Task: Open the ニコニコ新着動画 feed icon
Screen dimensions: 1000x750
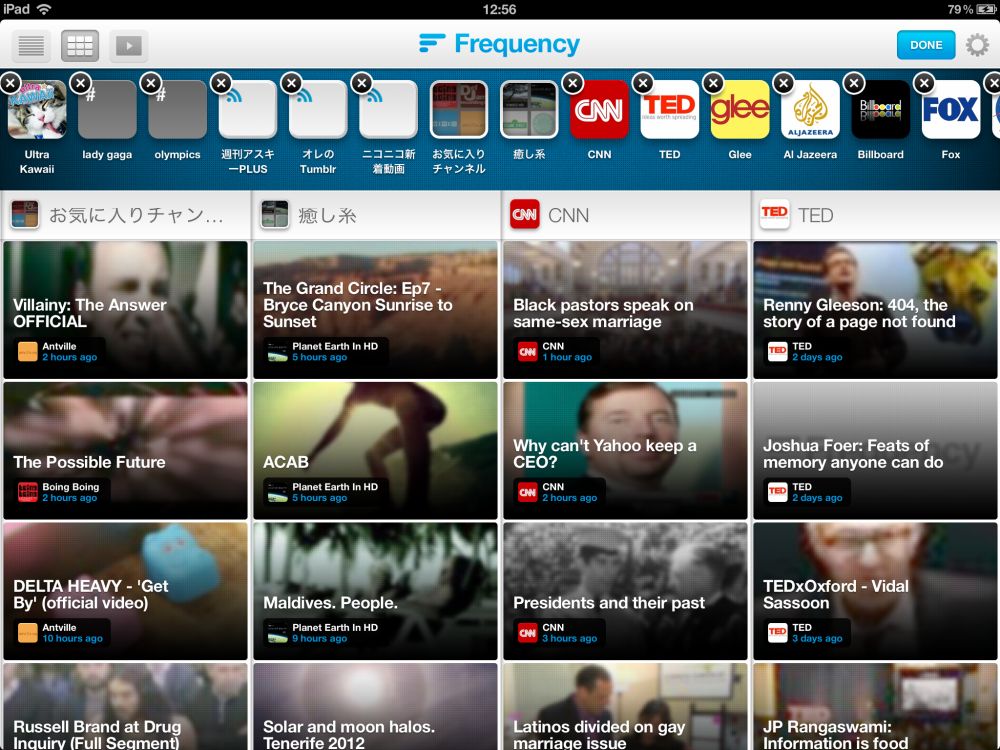Action: tap(388, 110)
